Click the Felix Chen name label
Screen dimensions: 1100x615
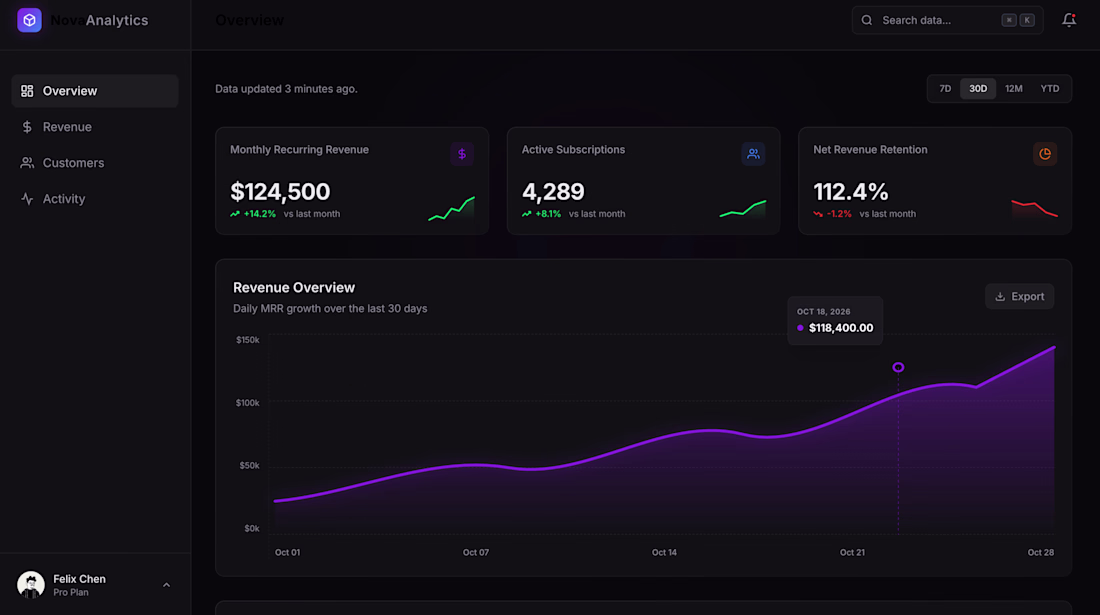point(79,579)
